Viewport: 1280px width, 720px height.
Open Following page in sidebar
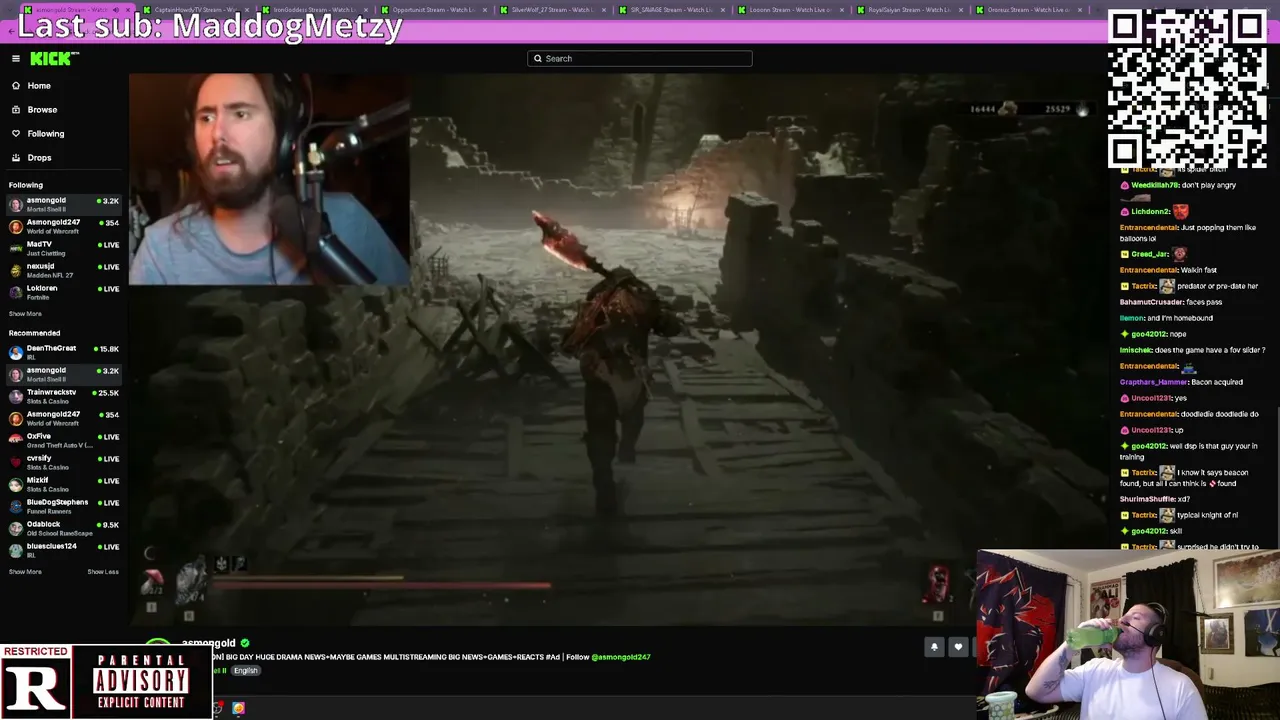(x=46, y=133)
